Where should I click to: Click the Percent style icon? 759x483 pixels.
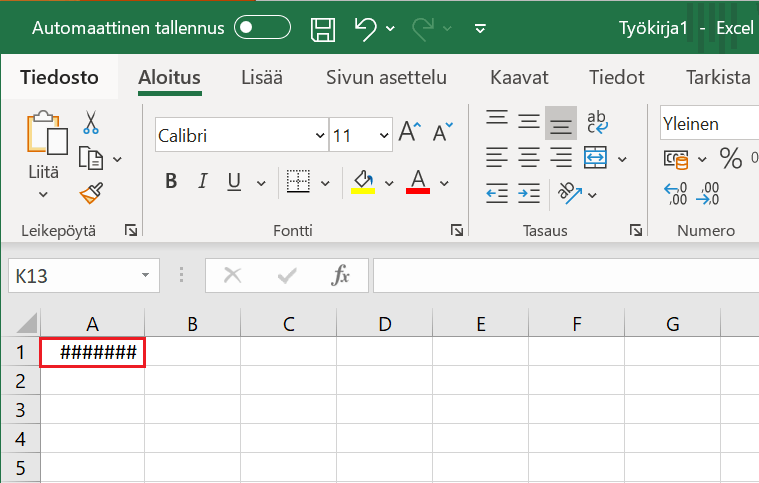pyautogui.click(x=730, y=159)
